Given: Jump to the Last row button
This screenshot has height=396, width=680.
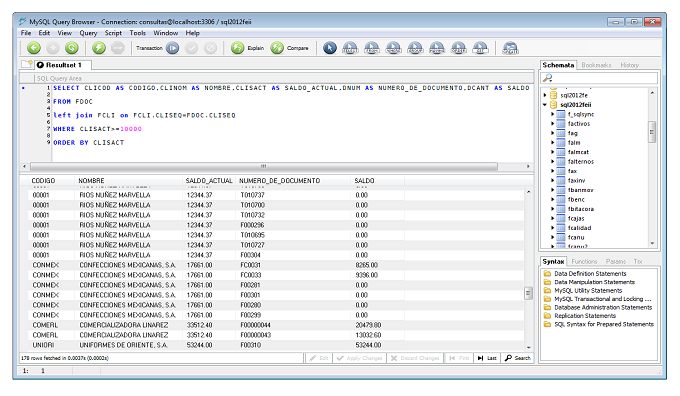Looking at the screenshot, I should (487, 358).
